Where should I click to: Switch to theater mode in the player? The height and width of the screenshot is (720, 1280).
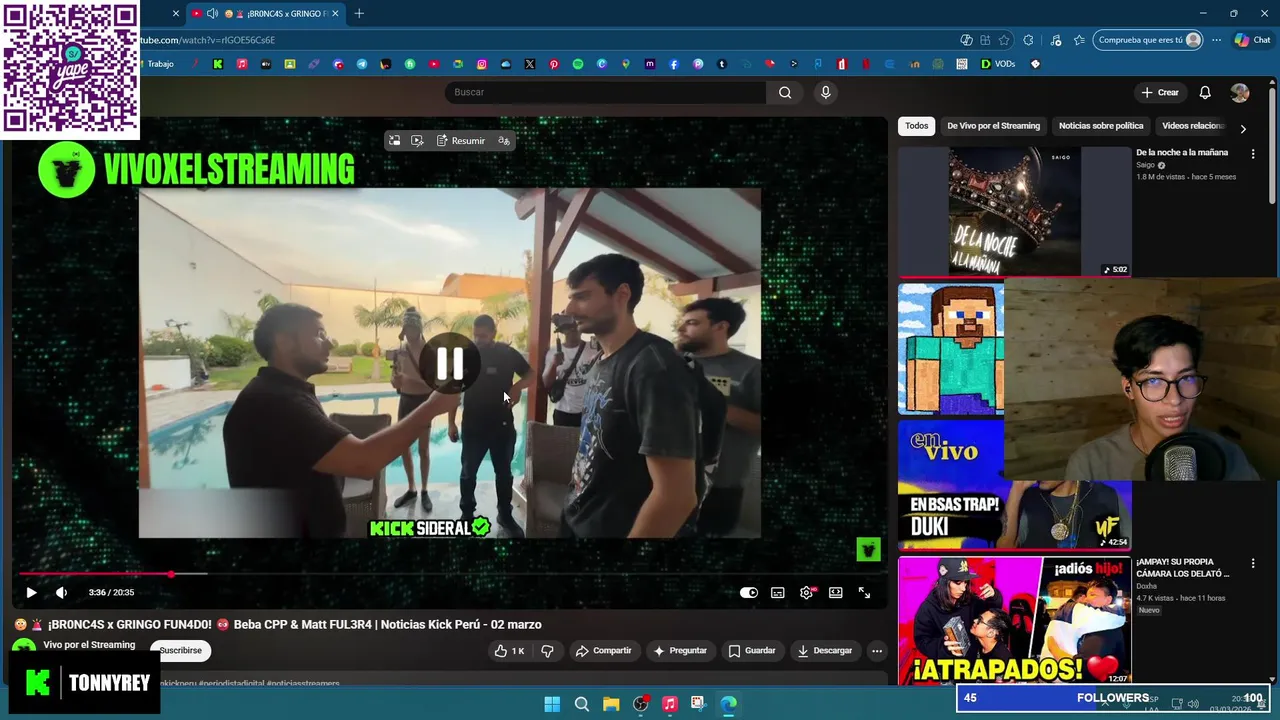click(x=835, y=592)
